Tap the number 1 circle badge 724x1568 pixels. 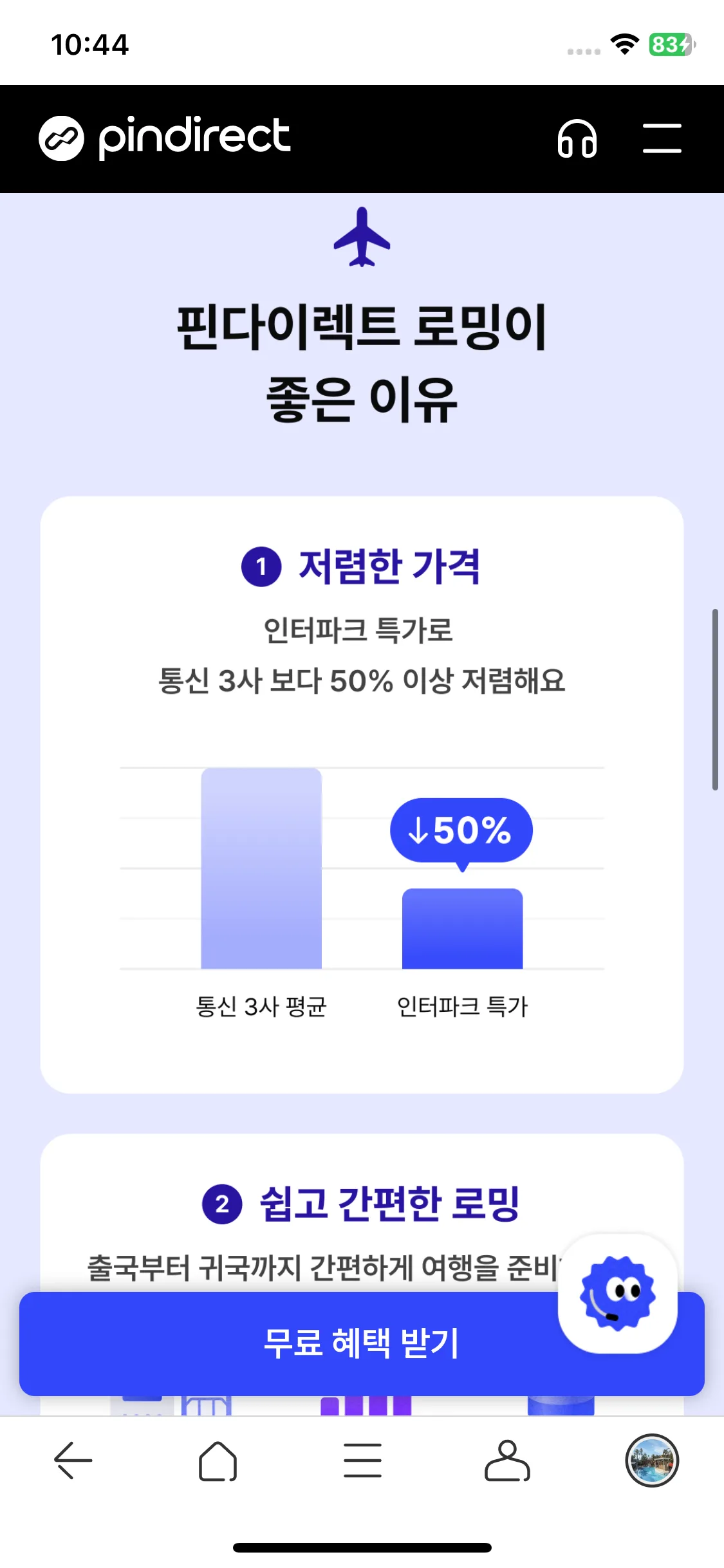click(x=261, y=566)
